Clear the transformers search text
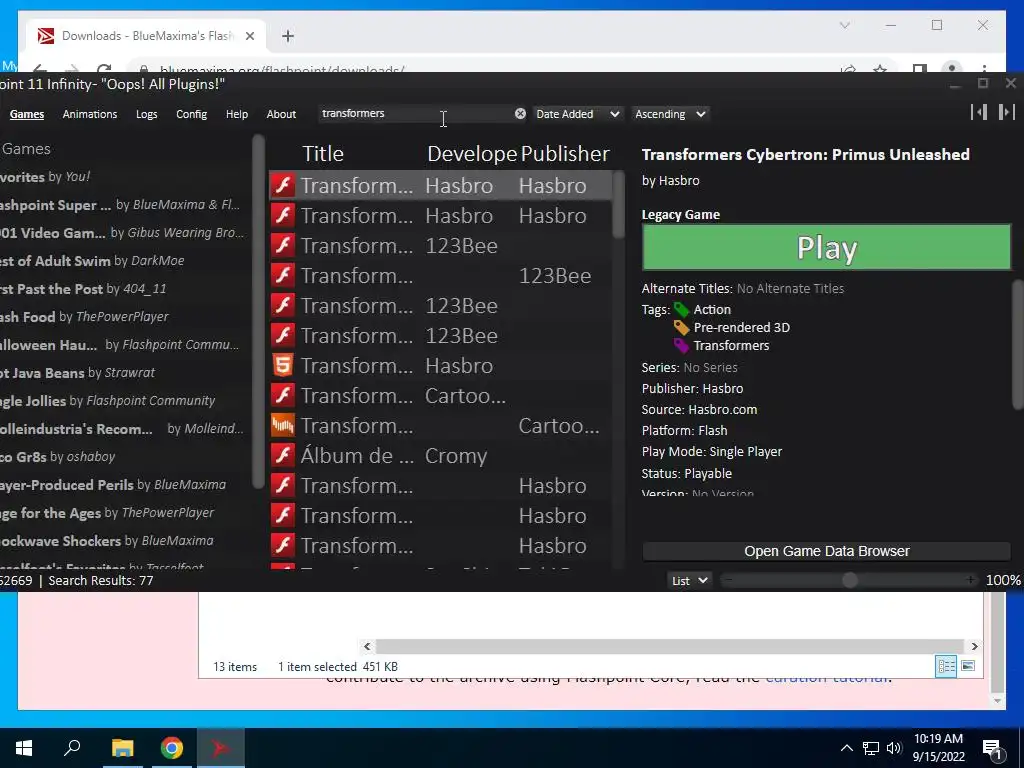Image resolution: width=1024 pixels, height=768 pixels. [520, 114]
